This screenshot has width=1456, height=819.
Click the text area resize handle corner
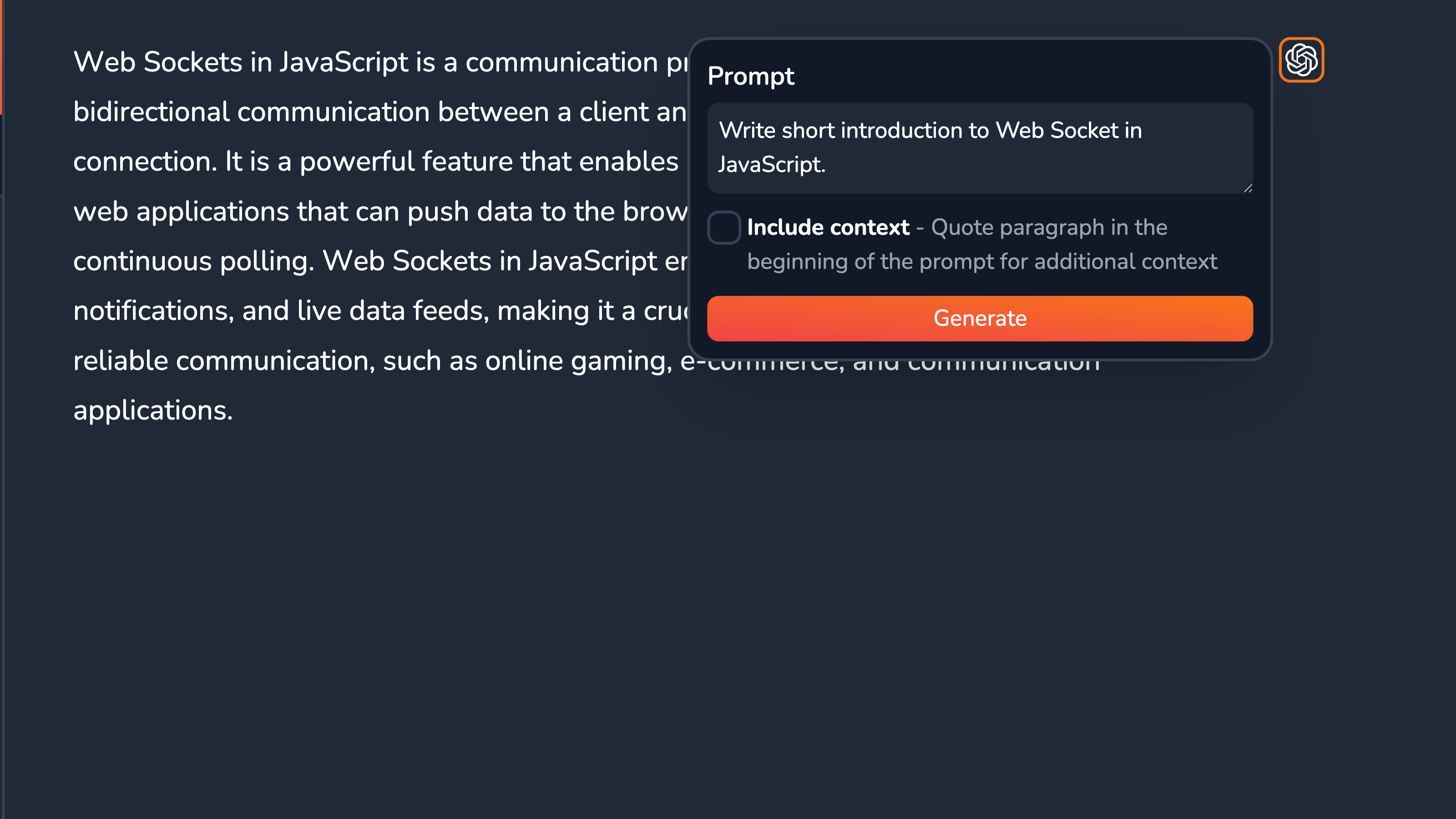(x=1248, y=188)
